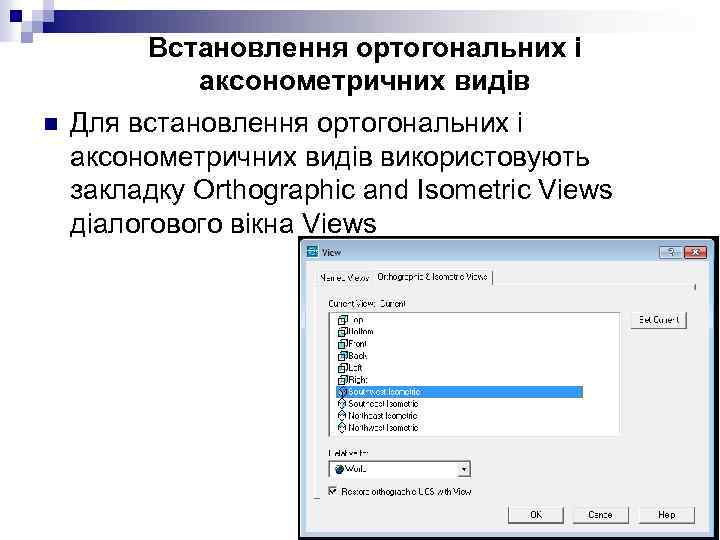The image size is (720, 540).
Task: Click the Relative to label
Action: click(349, 453)
